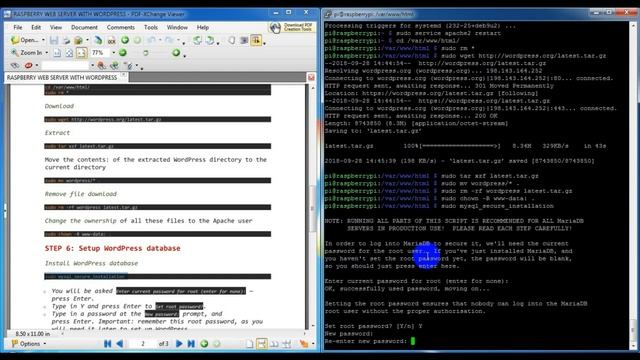
Task: Close the document tab with small x
Action: click(x=124, y=76)
